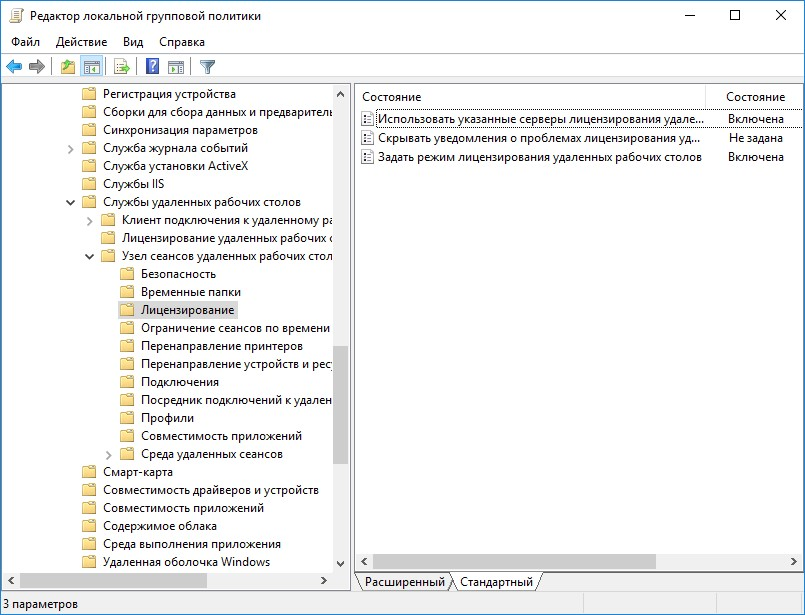Switch to the Расширенный tab
This screenshot has height=615, width=805.
pyautogui.click(x=405, y=582)
